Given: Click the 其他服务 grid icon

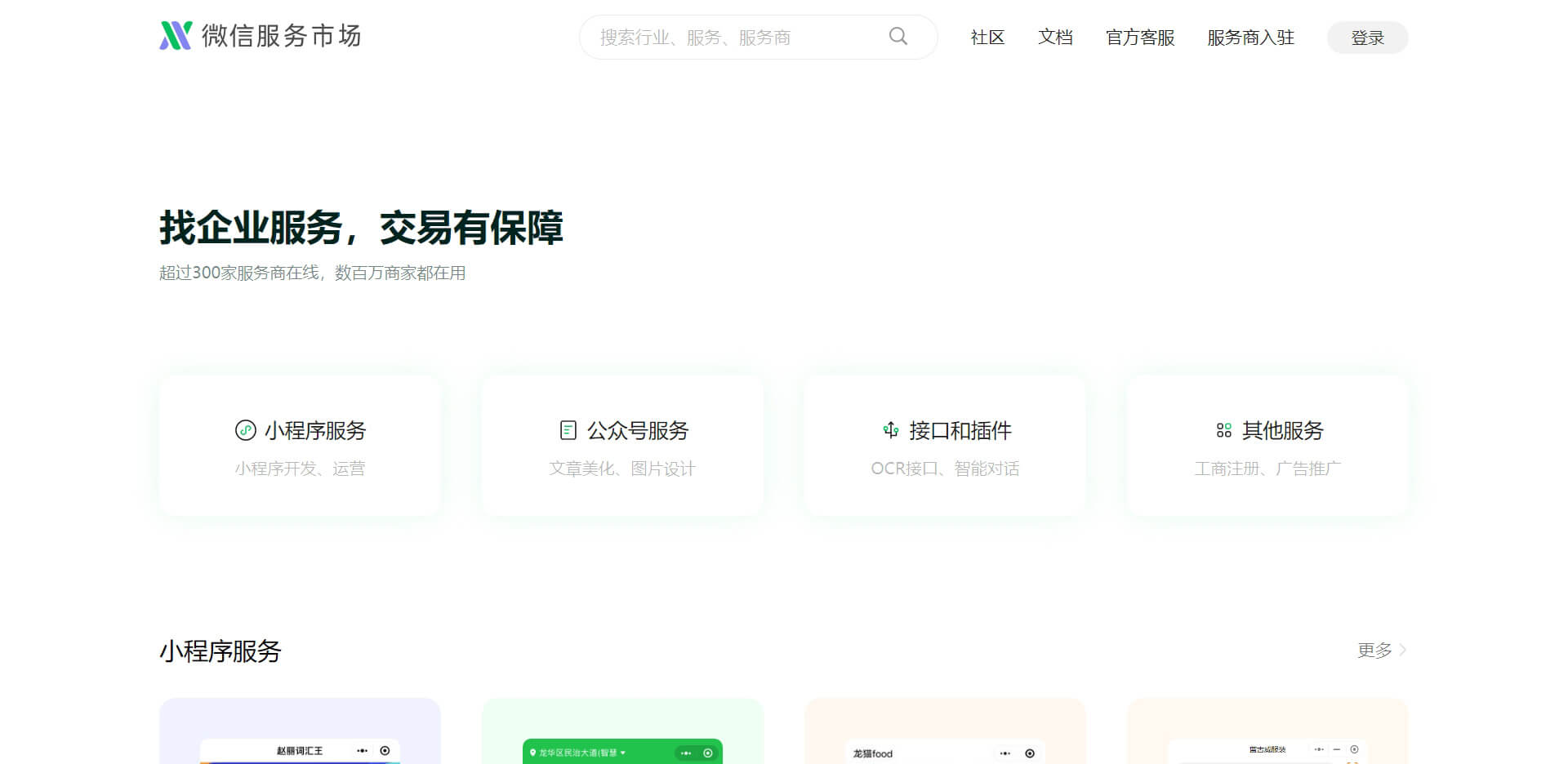Looking at the screenshot, I should pyautogui.click(x=1223, y=430).
